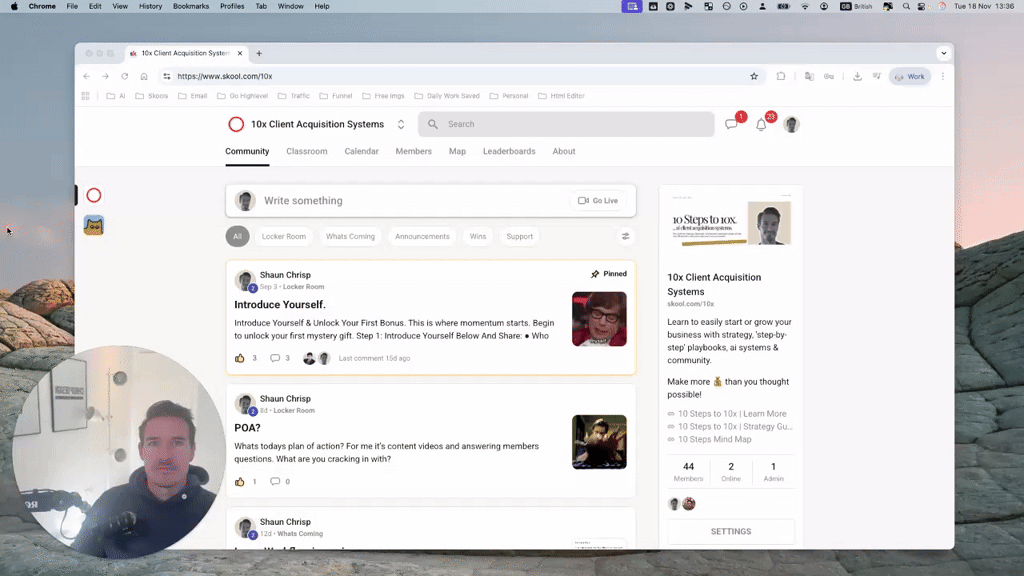This screenshot has height=576, width=1024.
Task: Open a new Chrome tab
Action: pos(259,54)
